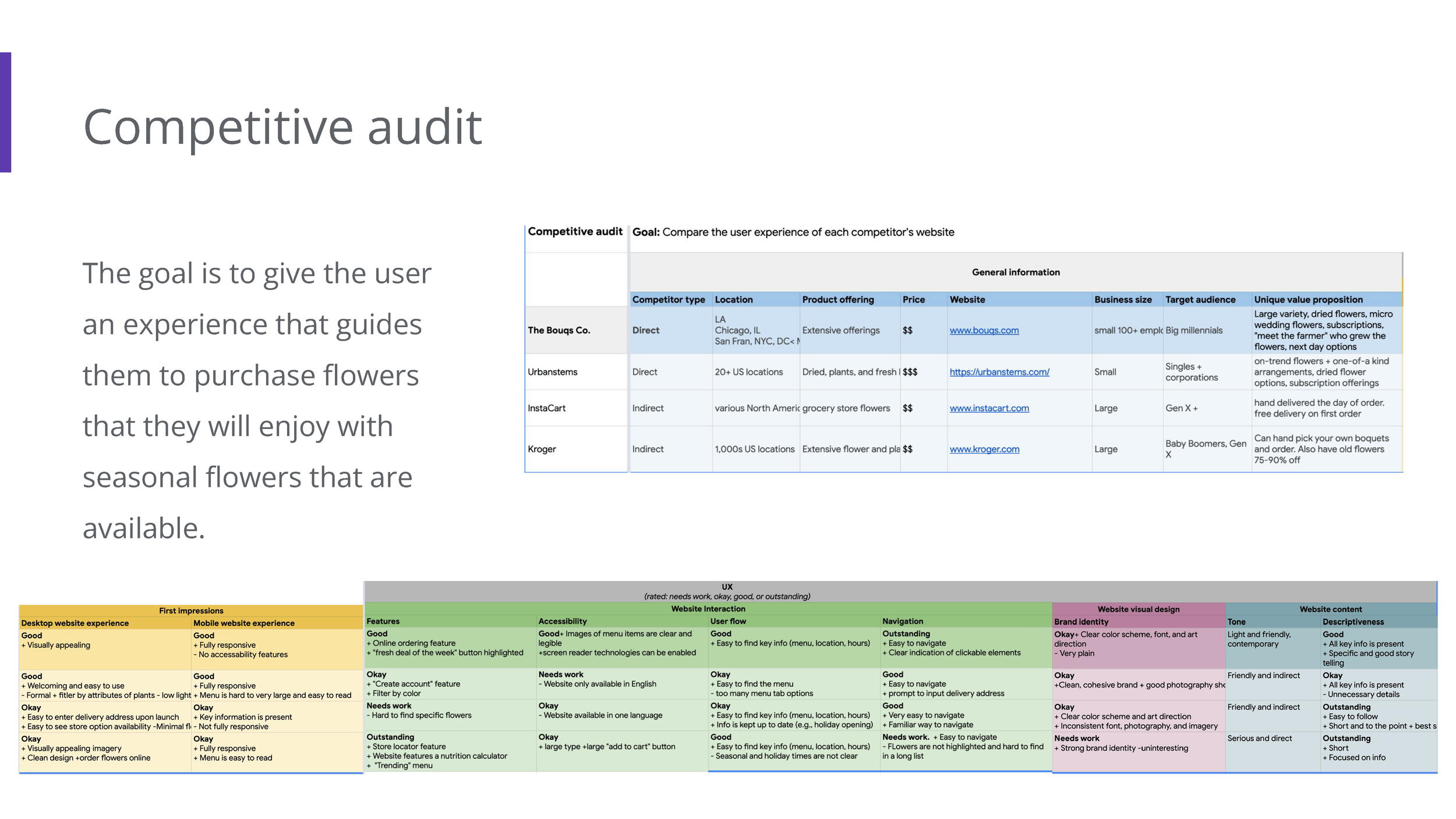Select the Mobile website experience header
Viewport: 1456px width, 819px height.
[243, 623]
